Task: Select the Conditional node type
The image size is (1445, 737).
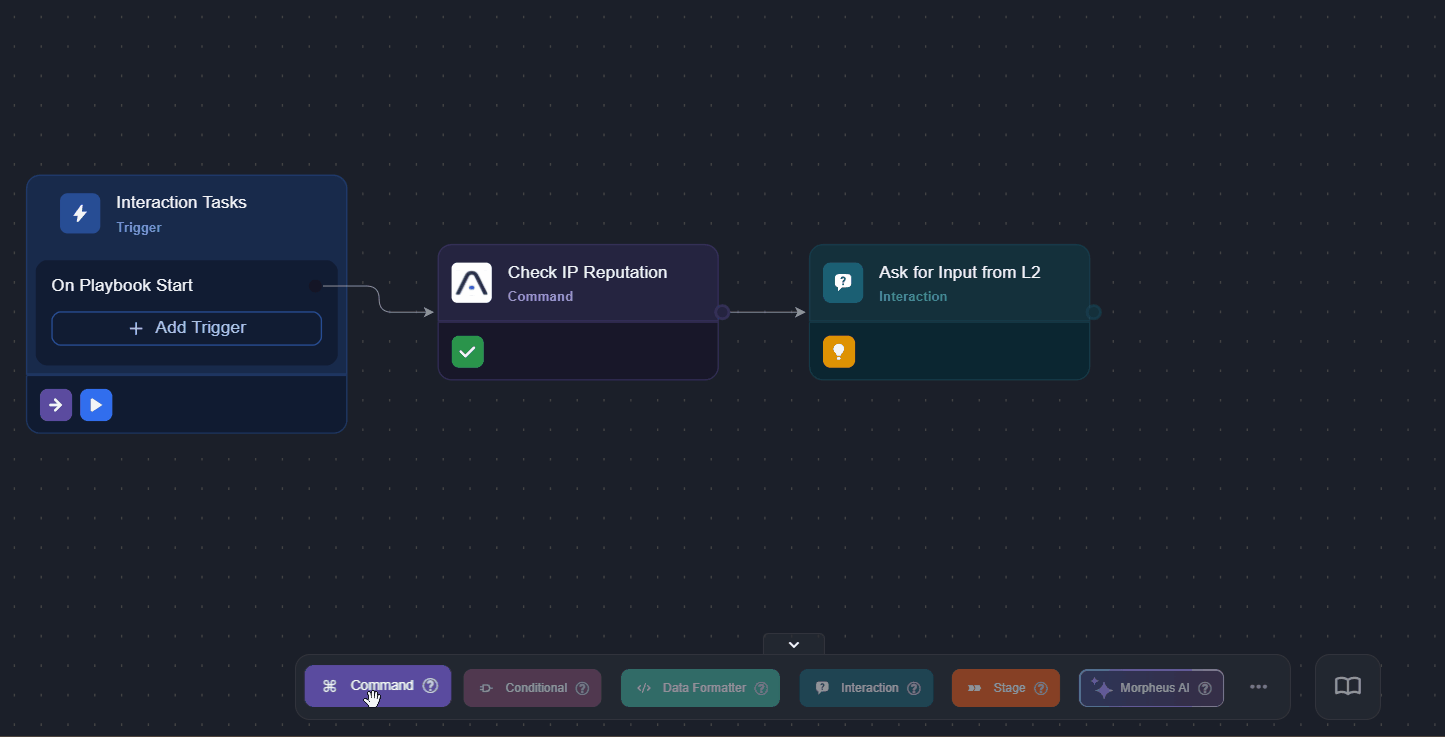Action: pos(532,688)
